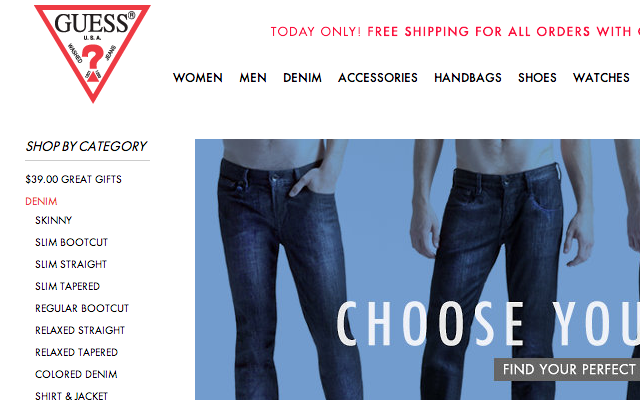Viewport: 640px width, 400px height.
Task: Select Slim Tapered subcategory
Action: [x=67, y=287]
